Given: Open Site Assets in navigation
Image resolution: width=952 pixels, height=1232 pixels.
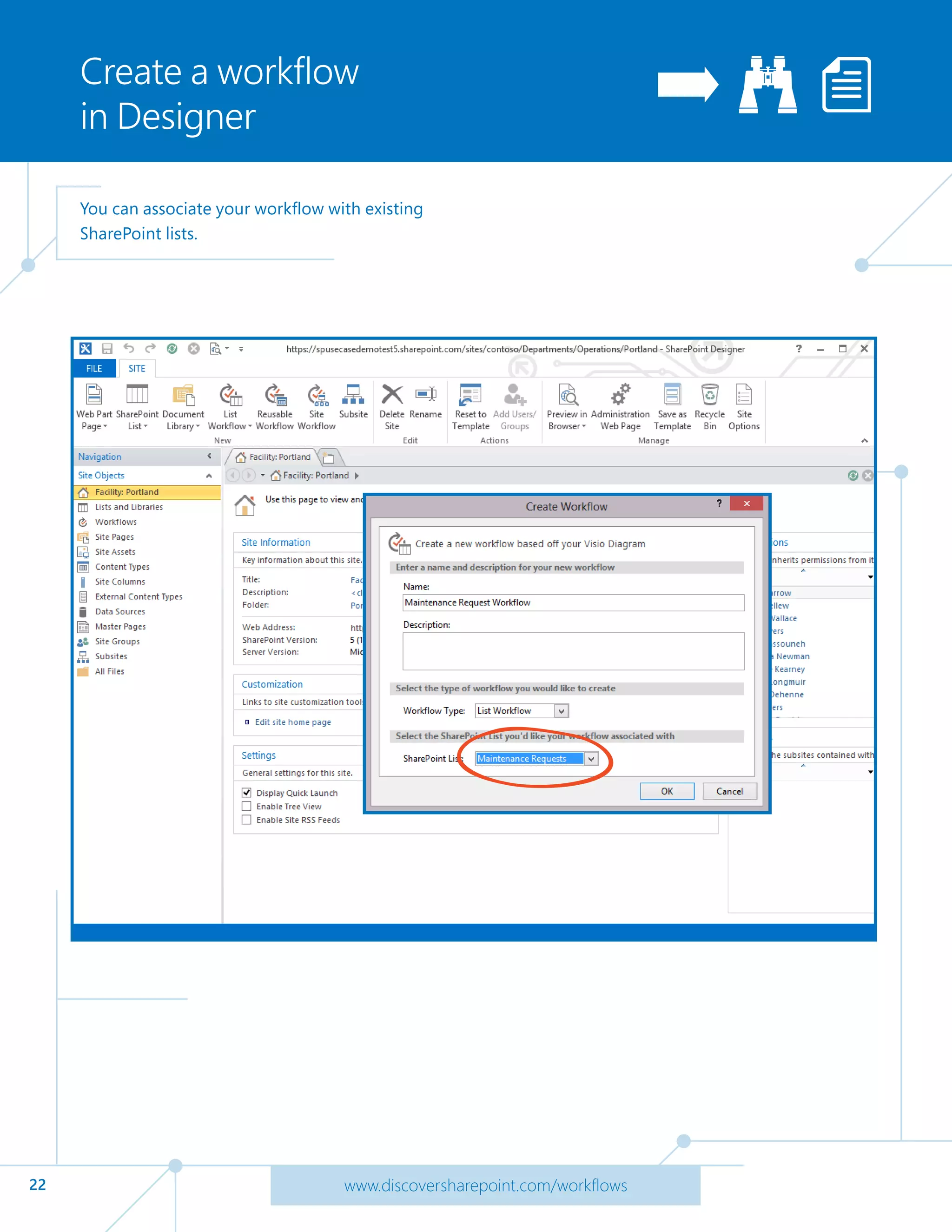Looking at the screenshot, I should (115, 552).
